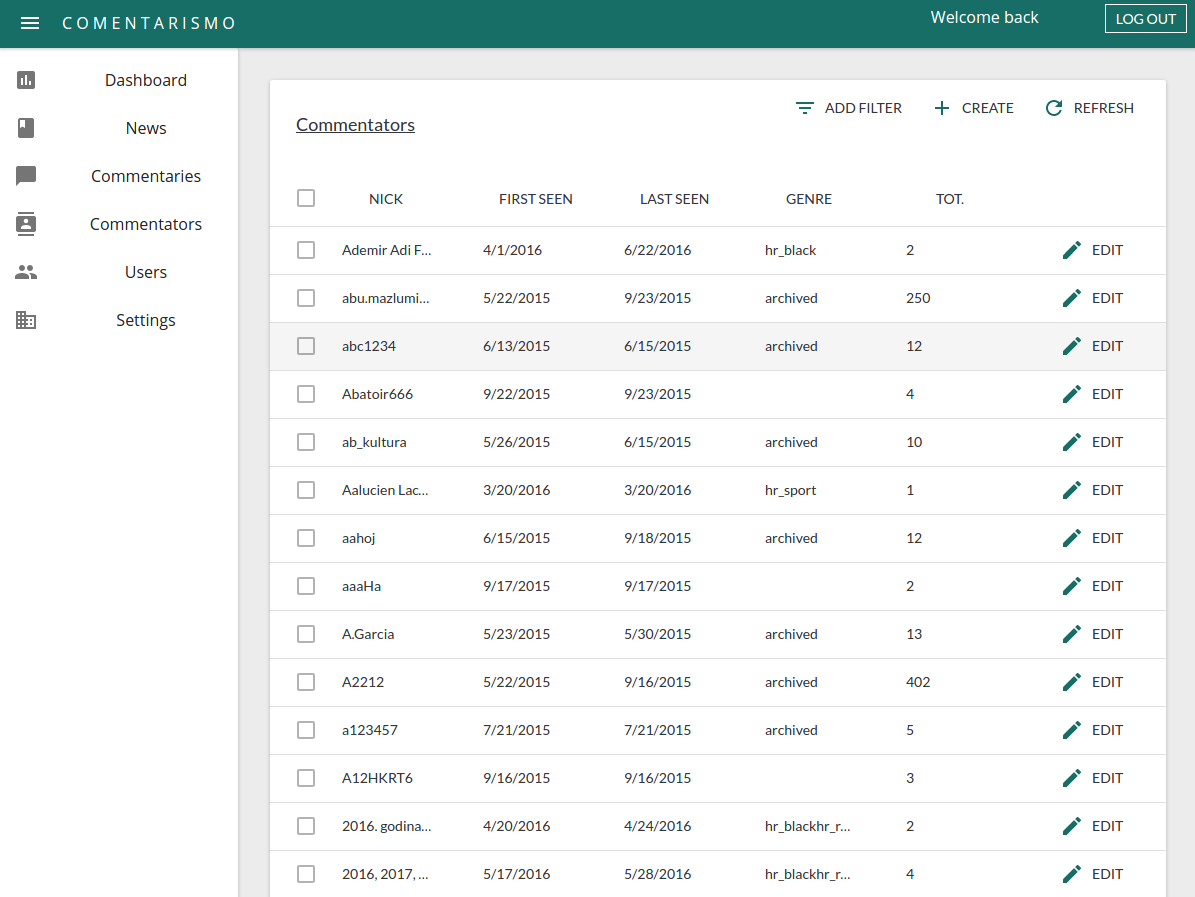
Task: Click the Settings building icon in sidebar
Action: pos(26,320)
